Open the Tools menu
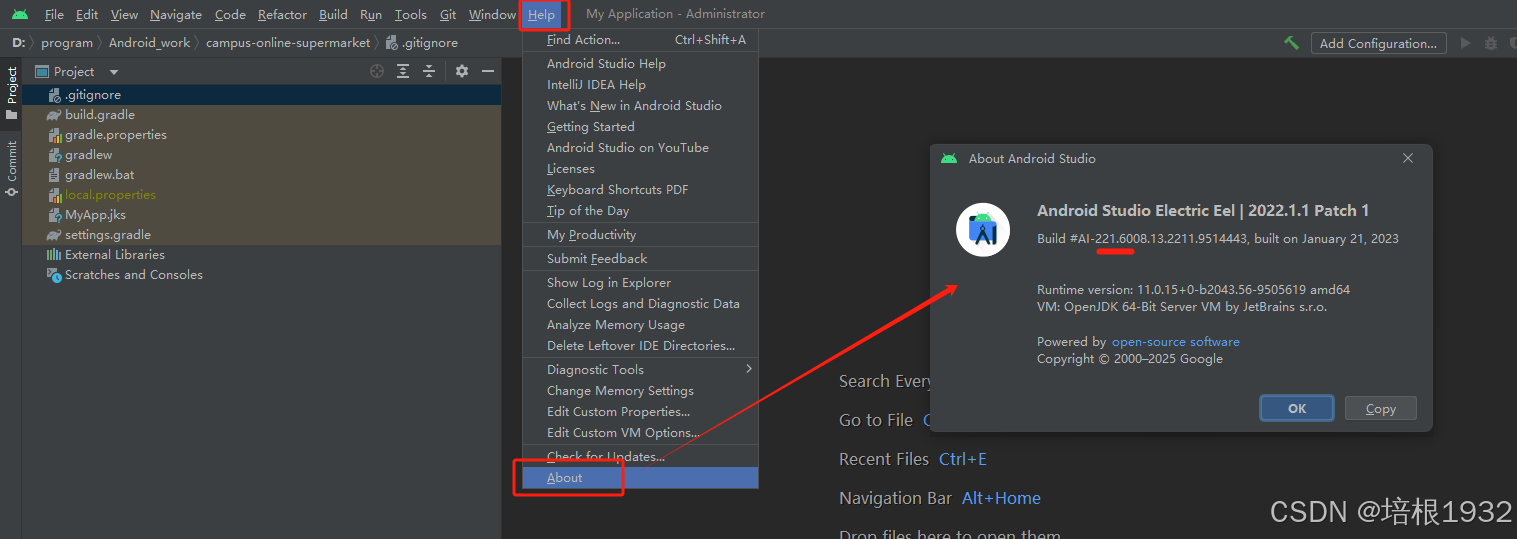 click(410, 14)
